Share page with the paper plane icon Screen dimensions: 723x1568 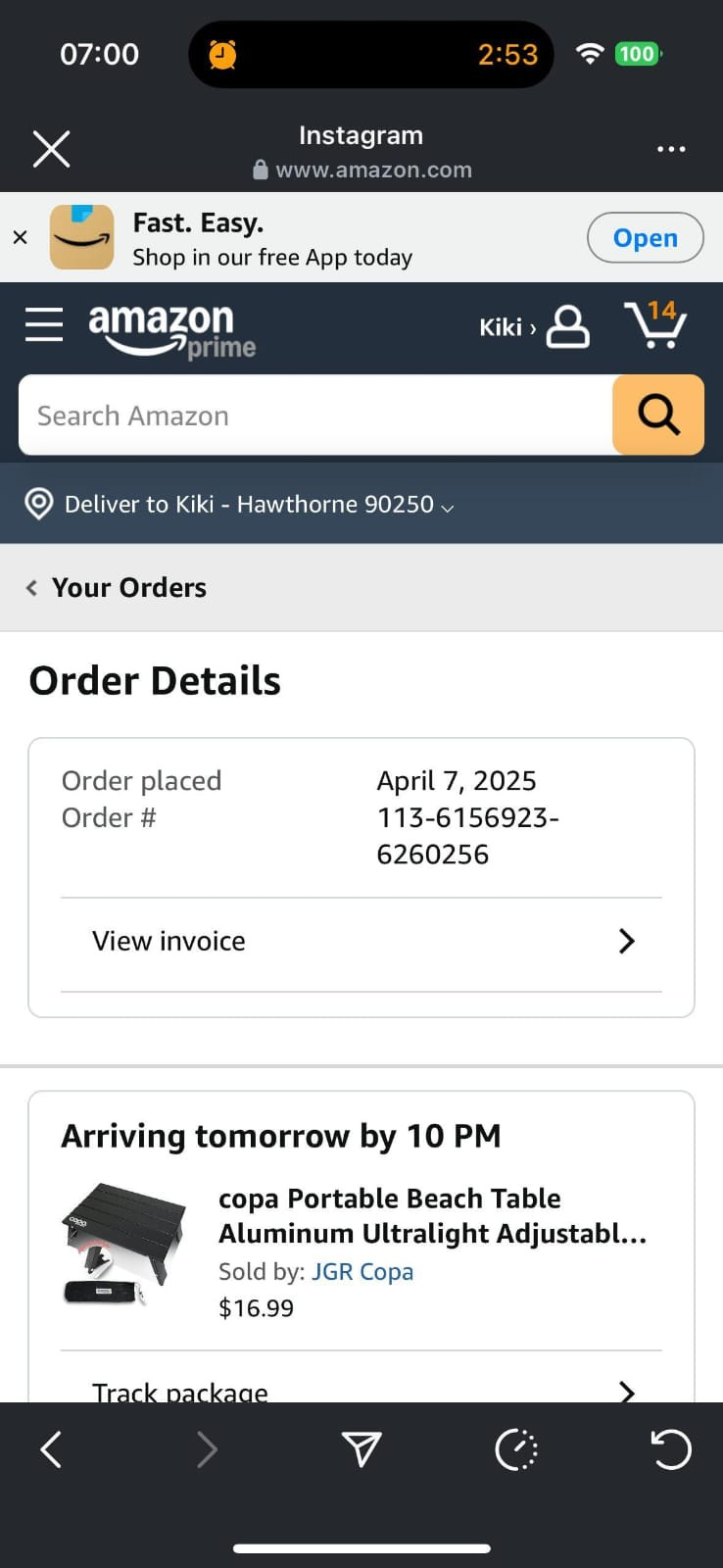click(361, 1449)
